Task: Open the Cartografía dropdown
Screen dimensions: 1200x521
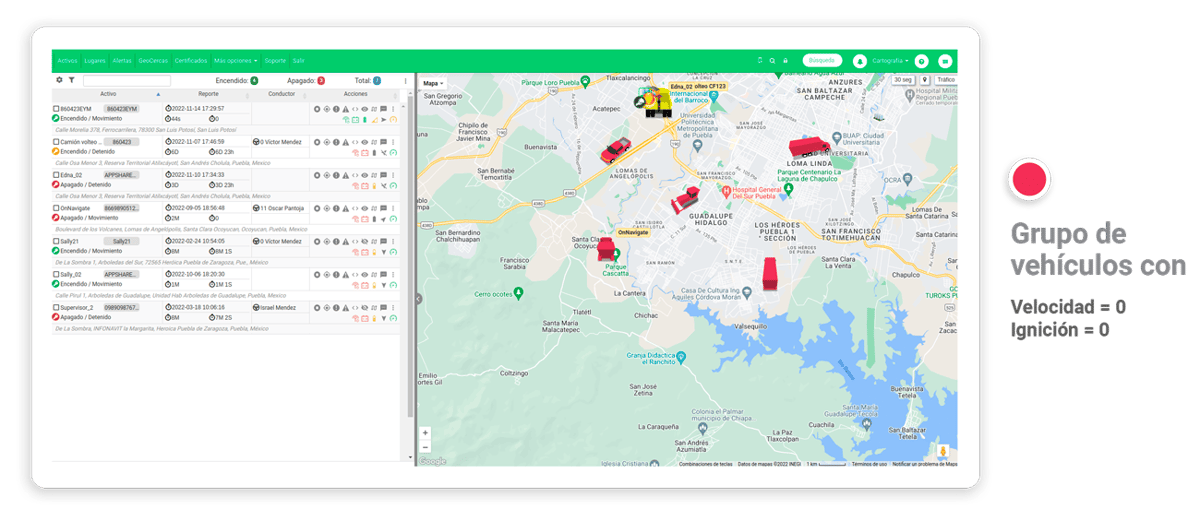Action: pyautogui.click(x=890, y=61)
